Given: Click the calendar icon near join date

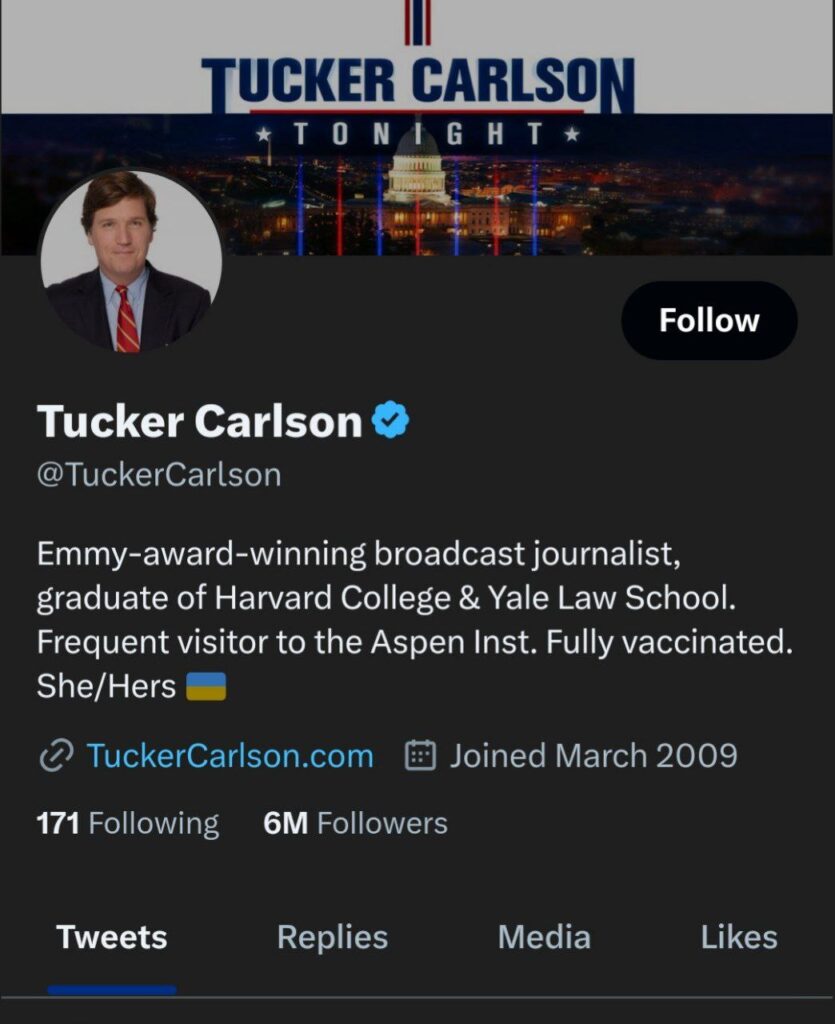Looking at the screenshot, I should pos(420,756).
